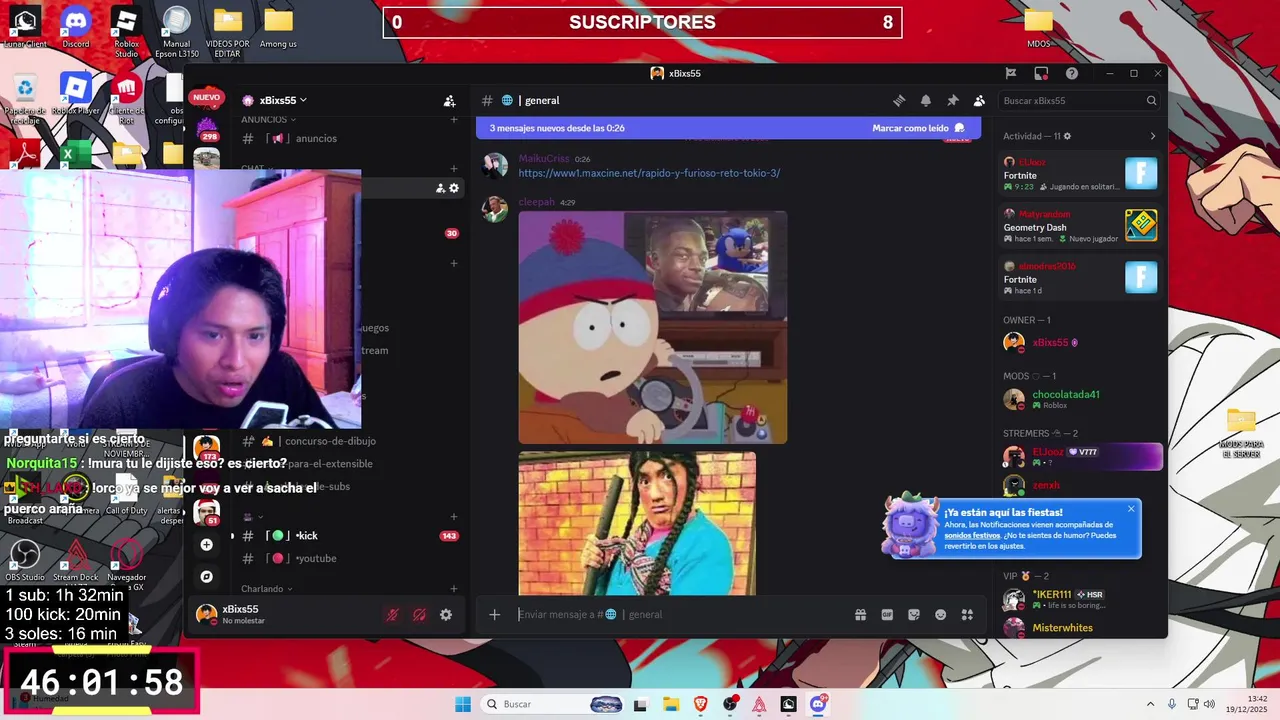The height and width of the screenshot is (720, 1280).
Task: Click the create invite icon beside channel gear
Action: tap(440, 188)
